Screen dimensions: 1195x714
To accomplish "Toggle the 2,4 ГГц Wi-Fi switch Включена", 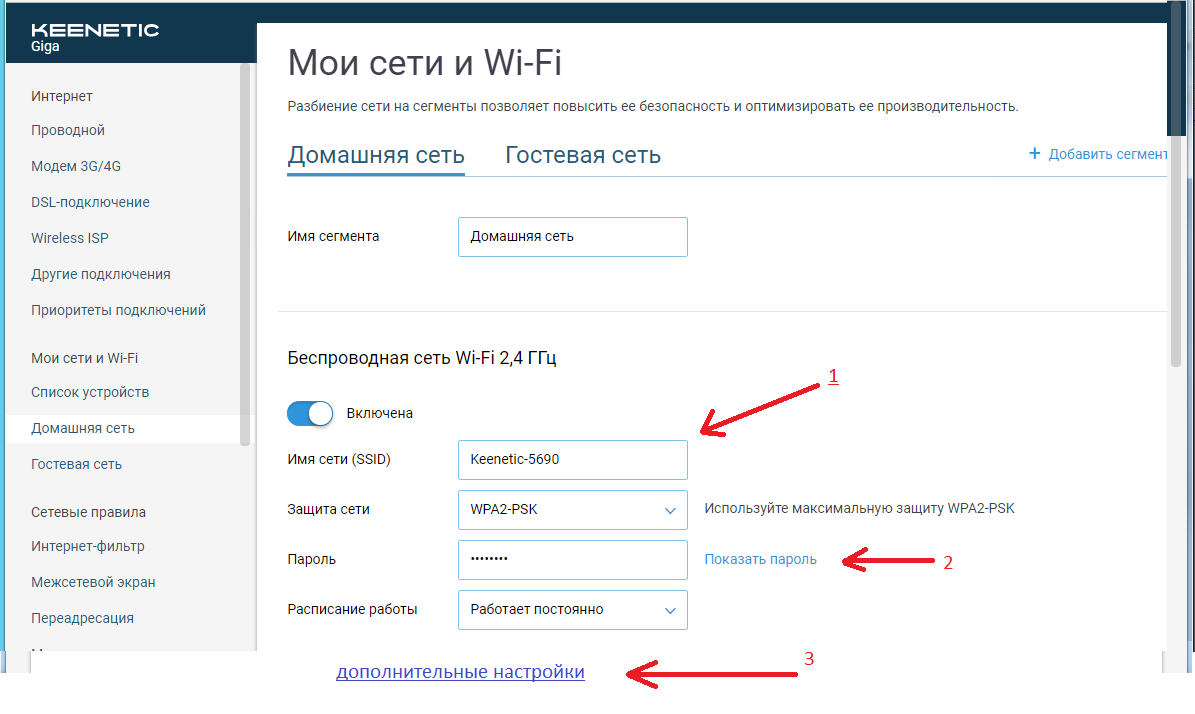I will point(310,414).
